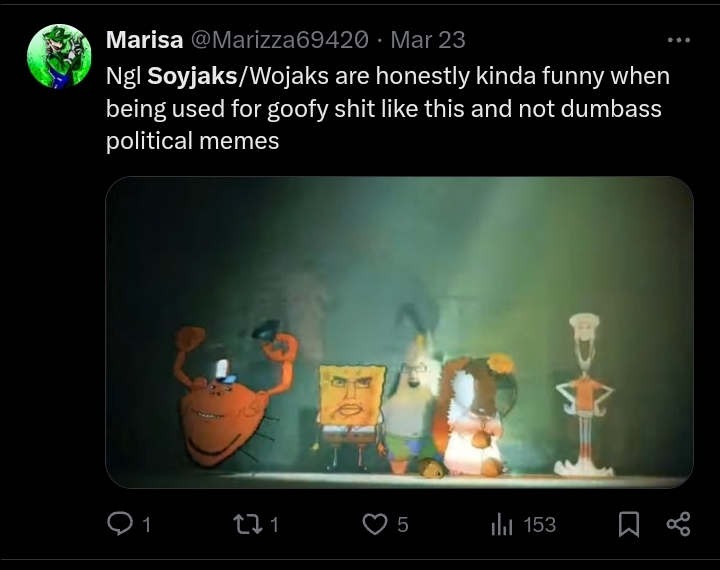Click the bold Soyjaks keyword
Viewport: 720px width, 570px height.
pyautogui.click(x=188, y=76)
